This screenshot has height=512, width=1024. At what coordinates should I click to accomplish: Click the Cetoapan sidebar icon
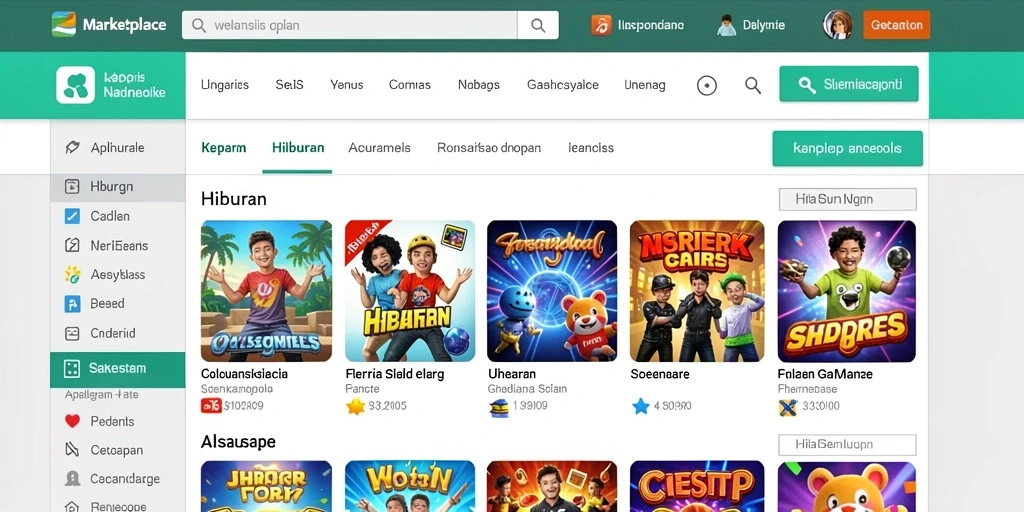[72, 450]
